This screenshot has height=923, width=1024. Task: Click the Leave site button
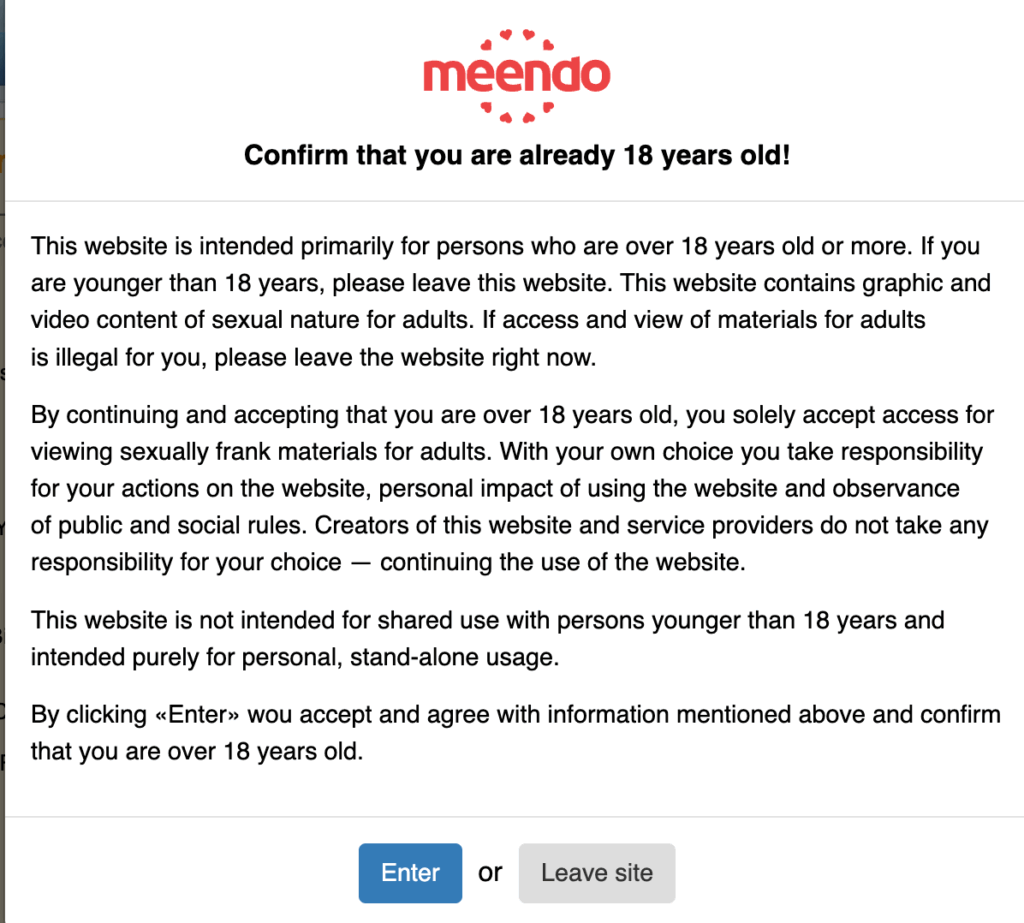click(597, 872)
